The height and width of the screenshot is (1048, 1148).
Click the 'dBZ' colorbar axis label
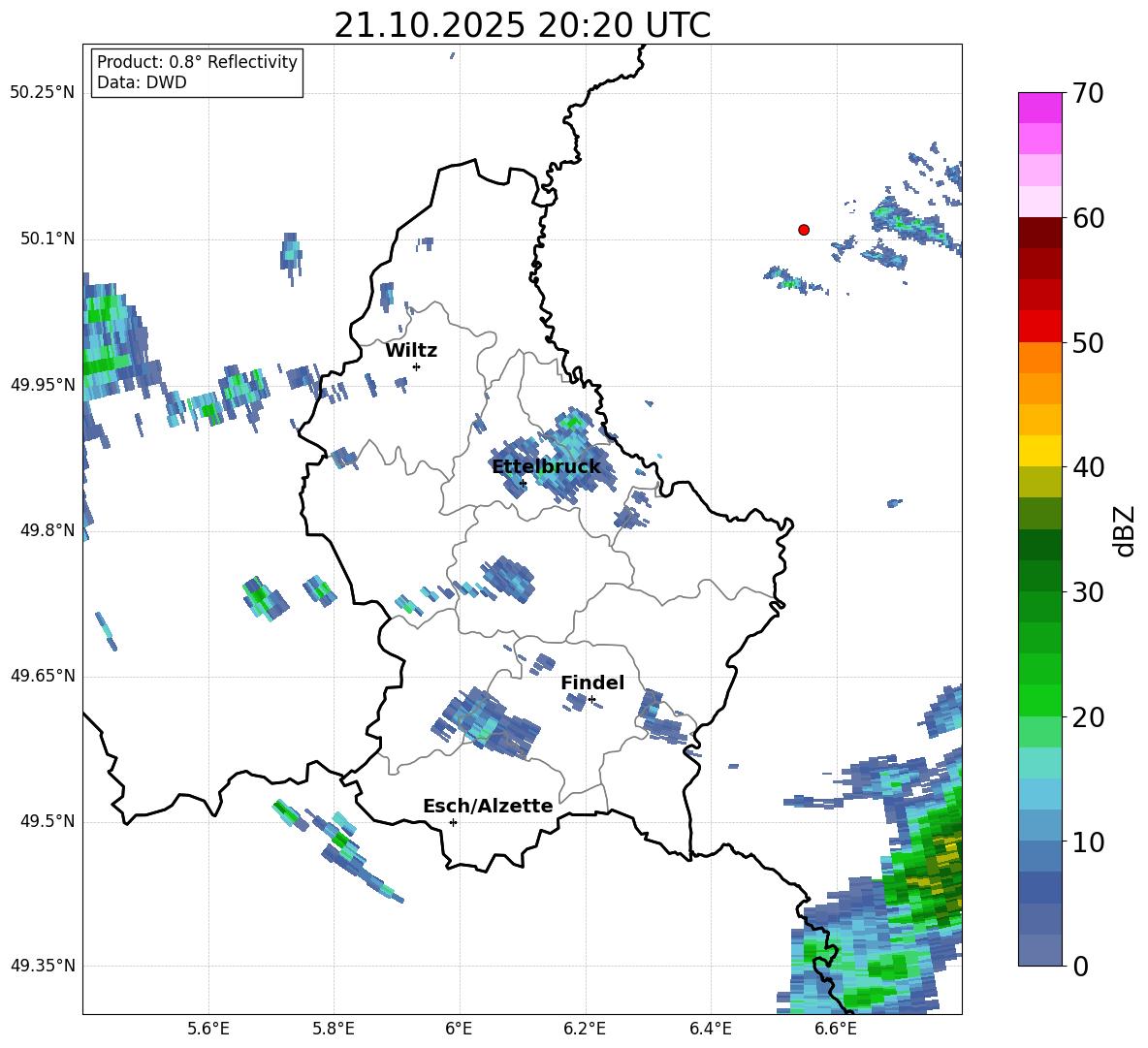pyautogui.click(x=1126, y=530)
